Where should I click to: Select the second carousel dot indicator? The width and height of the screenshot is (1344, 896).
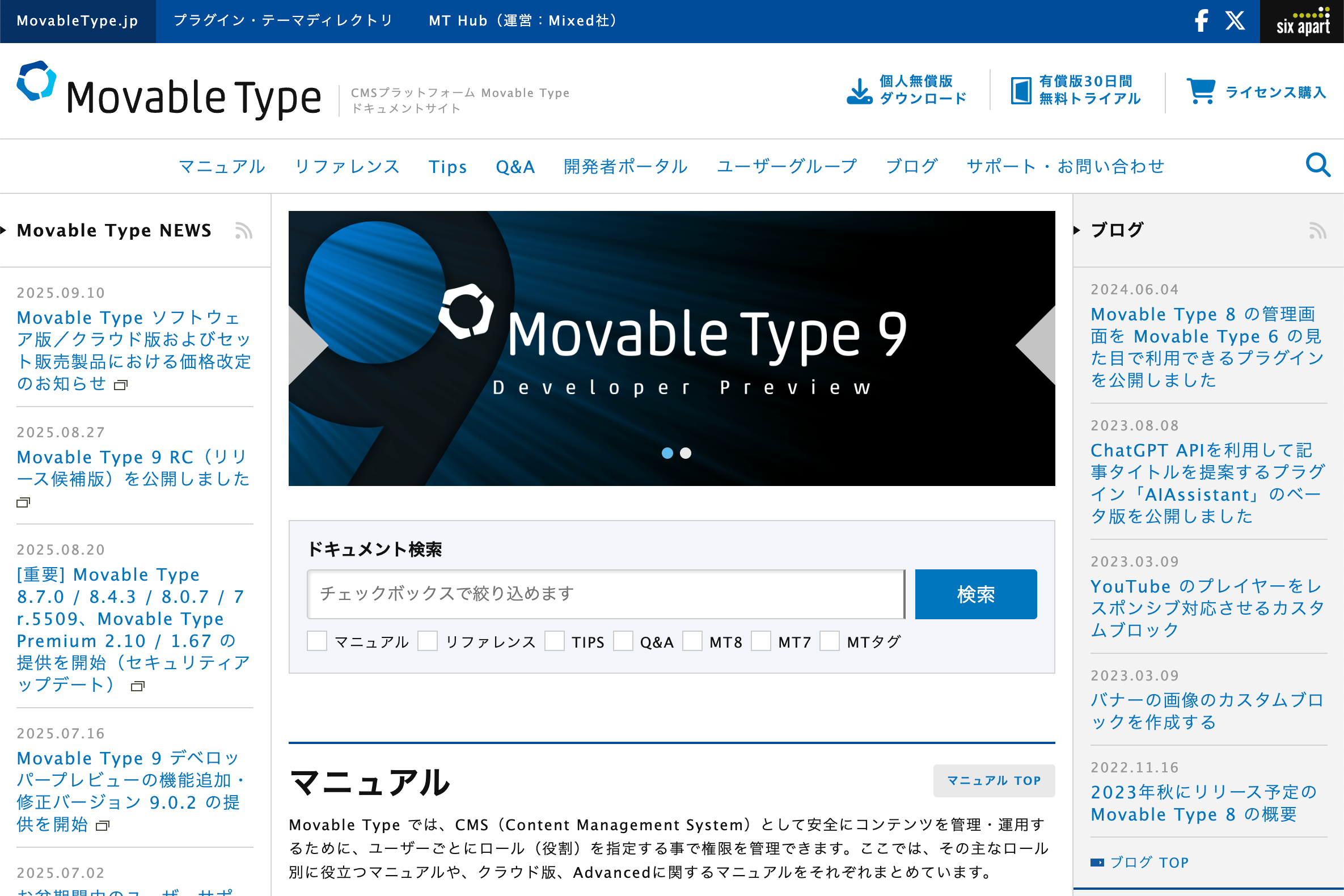(x=686, y=453)
